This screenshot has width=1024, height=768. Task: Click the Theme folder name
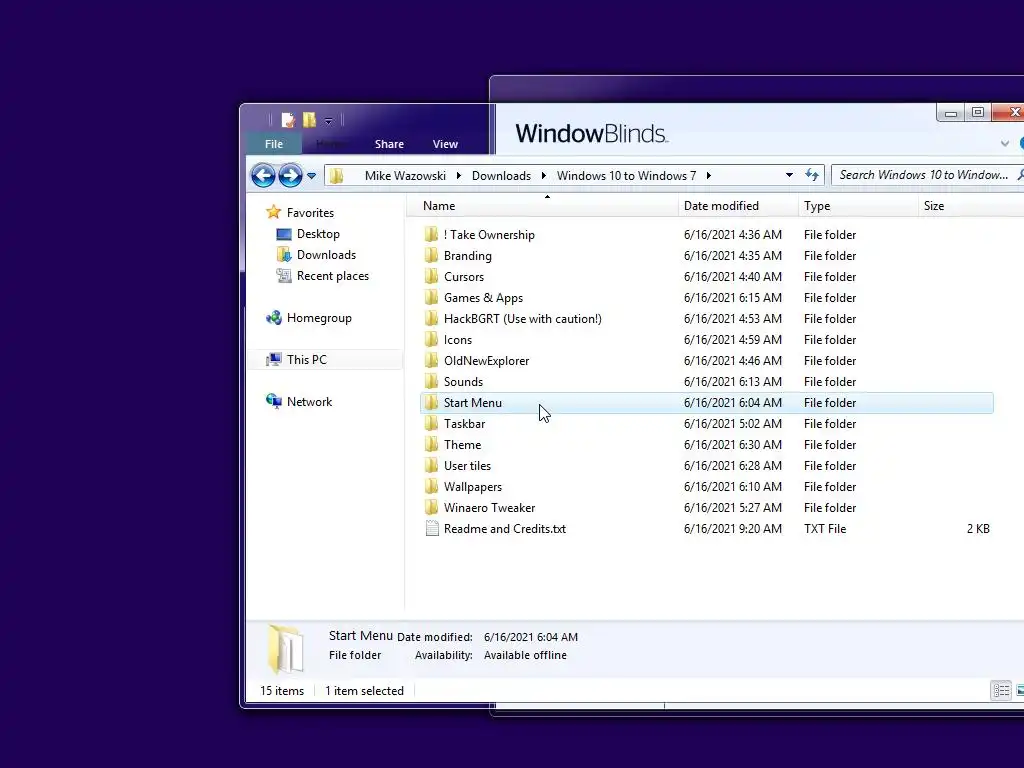pyautogui.click(x=462, y=445)
